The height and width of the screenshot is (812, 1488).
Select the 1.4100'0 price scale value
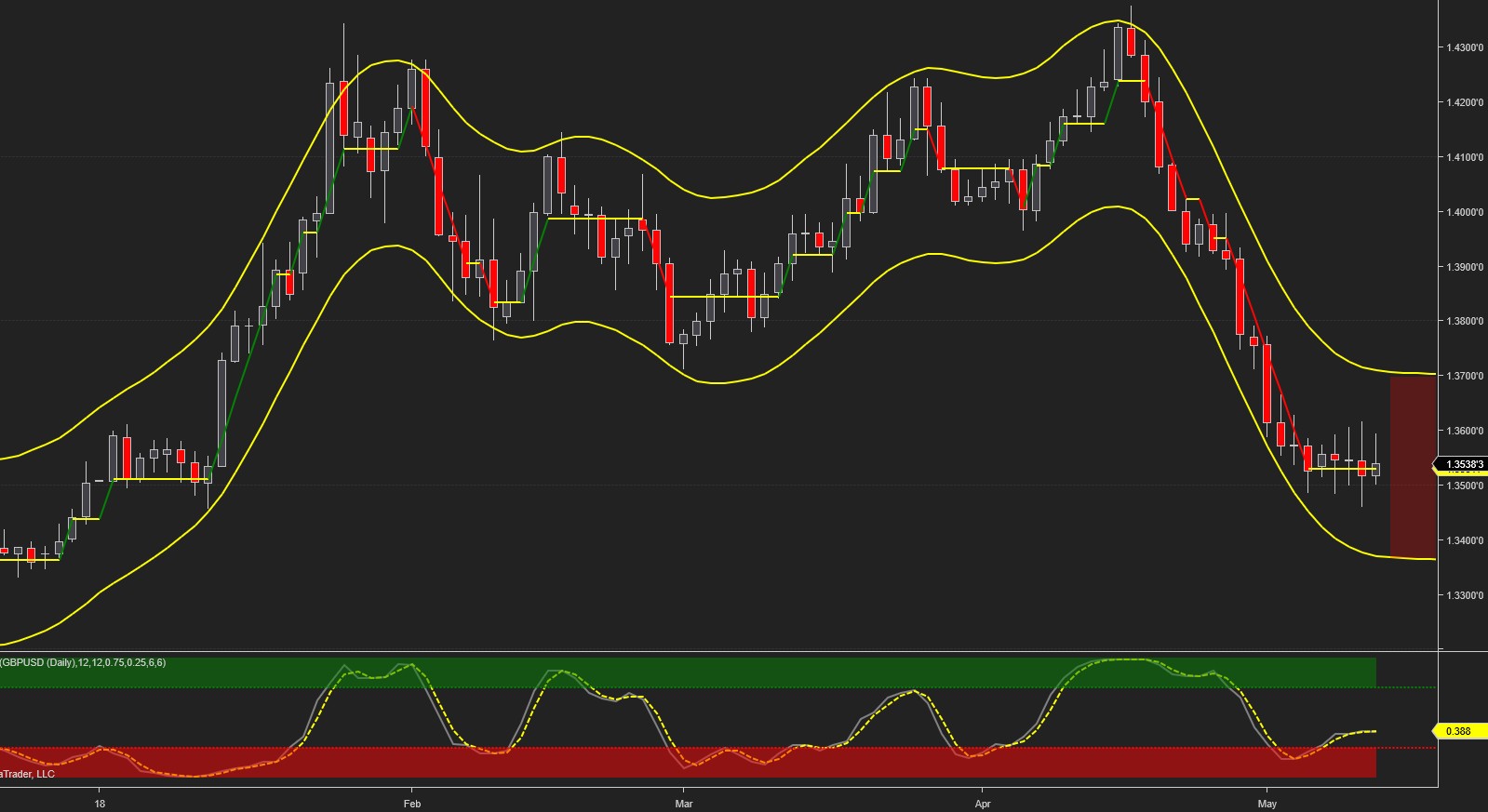point(1464,157)
